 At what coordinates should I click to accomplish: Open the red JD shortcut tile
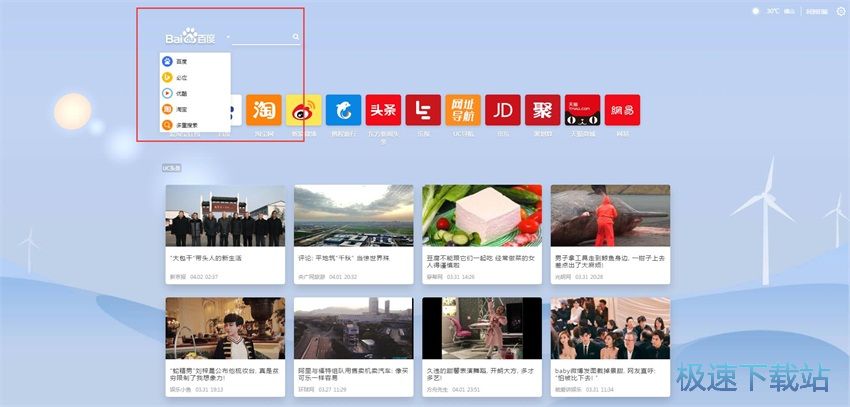pos(503,110)
